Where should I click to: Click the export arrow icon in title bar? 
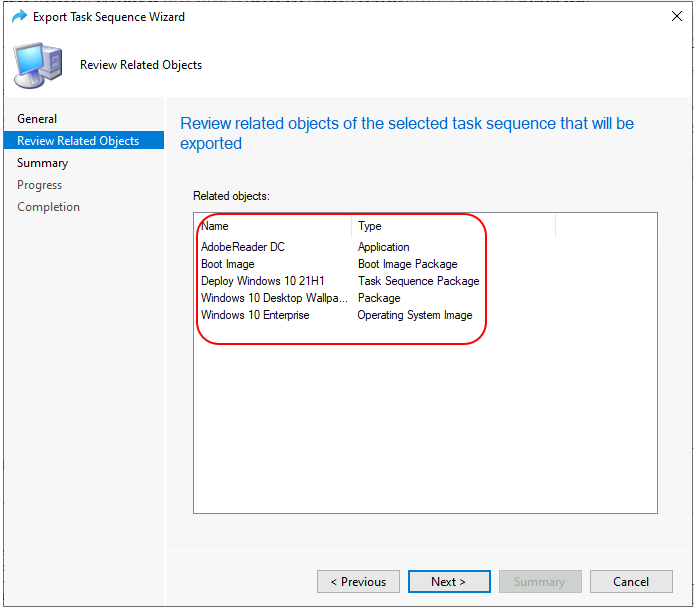tap(19, 17)
